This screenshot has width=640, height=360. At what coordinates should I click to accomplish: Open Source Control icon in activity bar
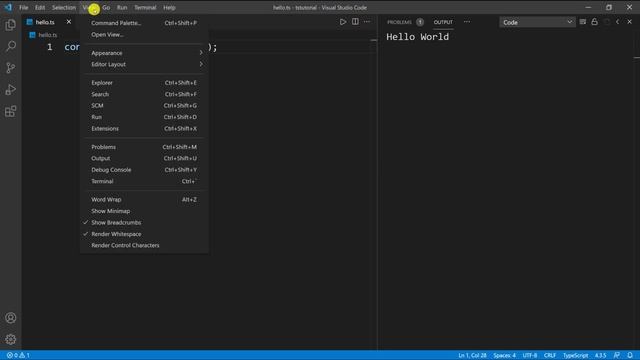coord(11,68)
